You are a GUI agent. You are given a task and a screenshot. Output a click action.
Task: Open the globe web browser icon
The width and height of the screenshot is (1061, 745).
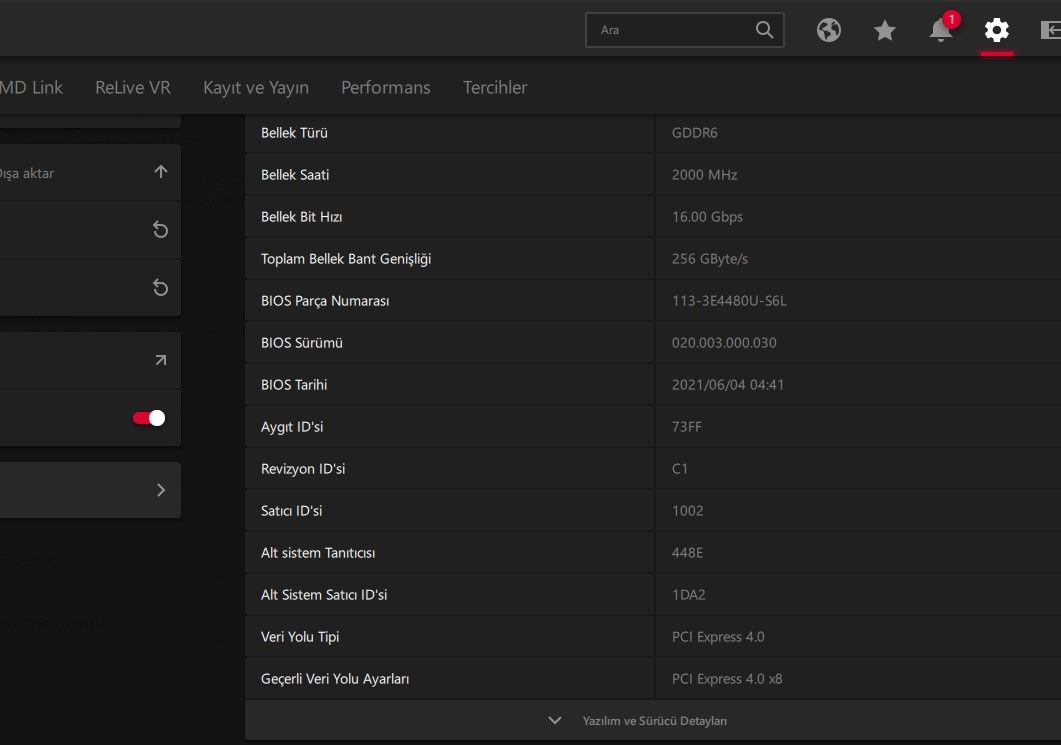pos(829,30)
